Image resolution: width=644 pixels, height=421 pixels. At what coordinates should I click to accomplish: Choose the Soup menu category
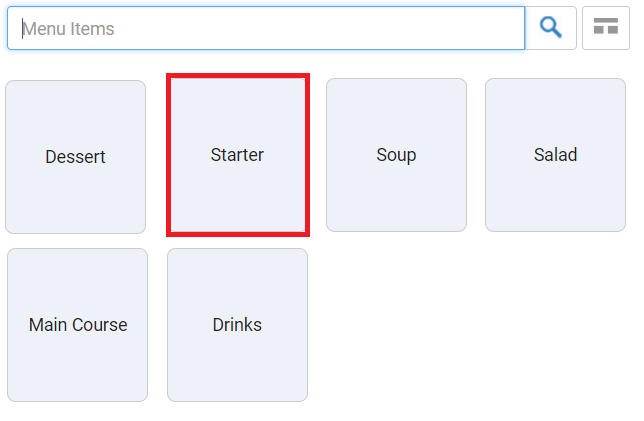click(396, 155)
